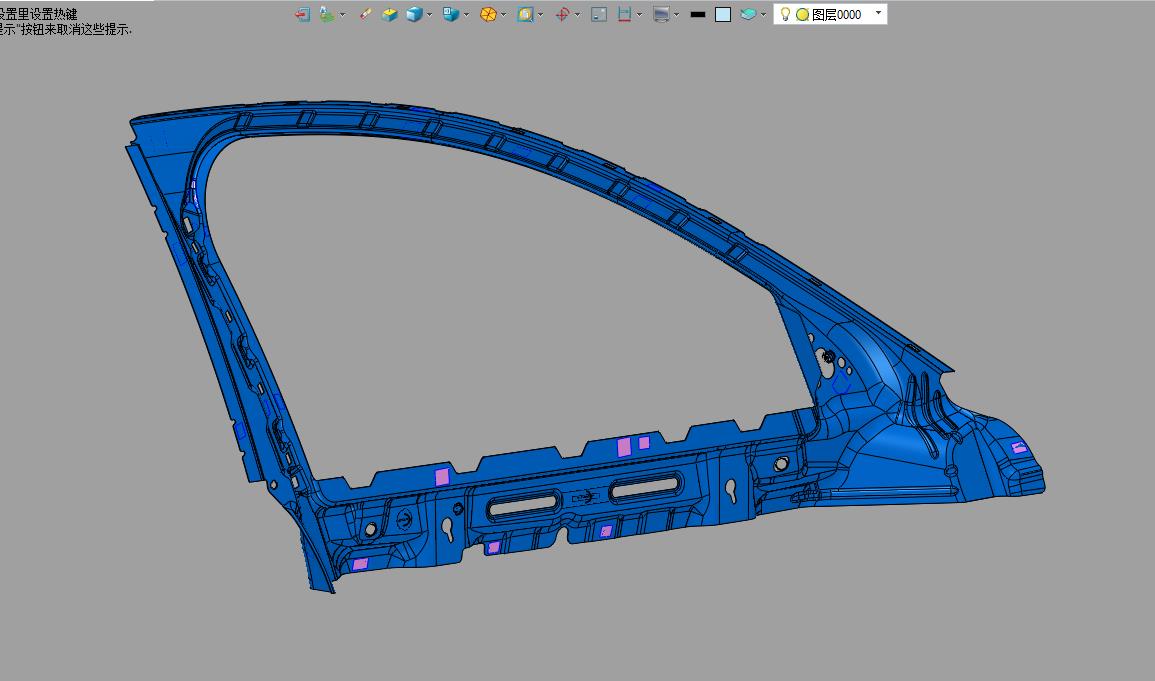Click the green paint material icon

point(327,14)
